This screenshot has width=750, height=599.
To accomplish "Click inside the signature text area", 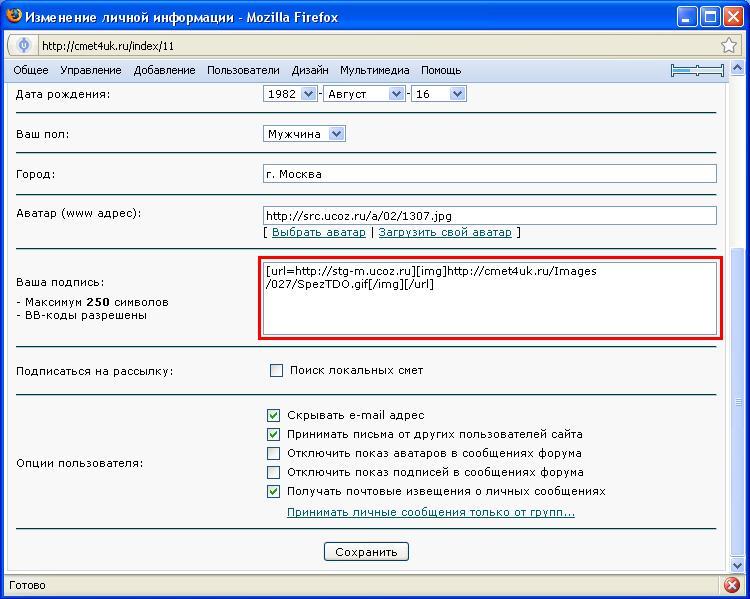I will point(490,298).
